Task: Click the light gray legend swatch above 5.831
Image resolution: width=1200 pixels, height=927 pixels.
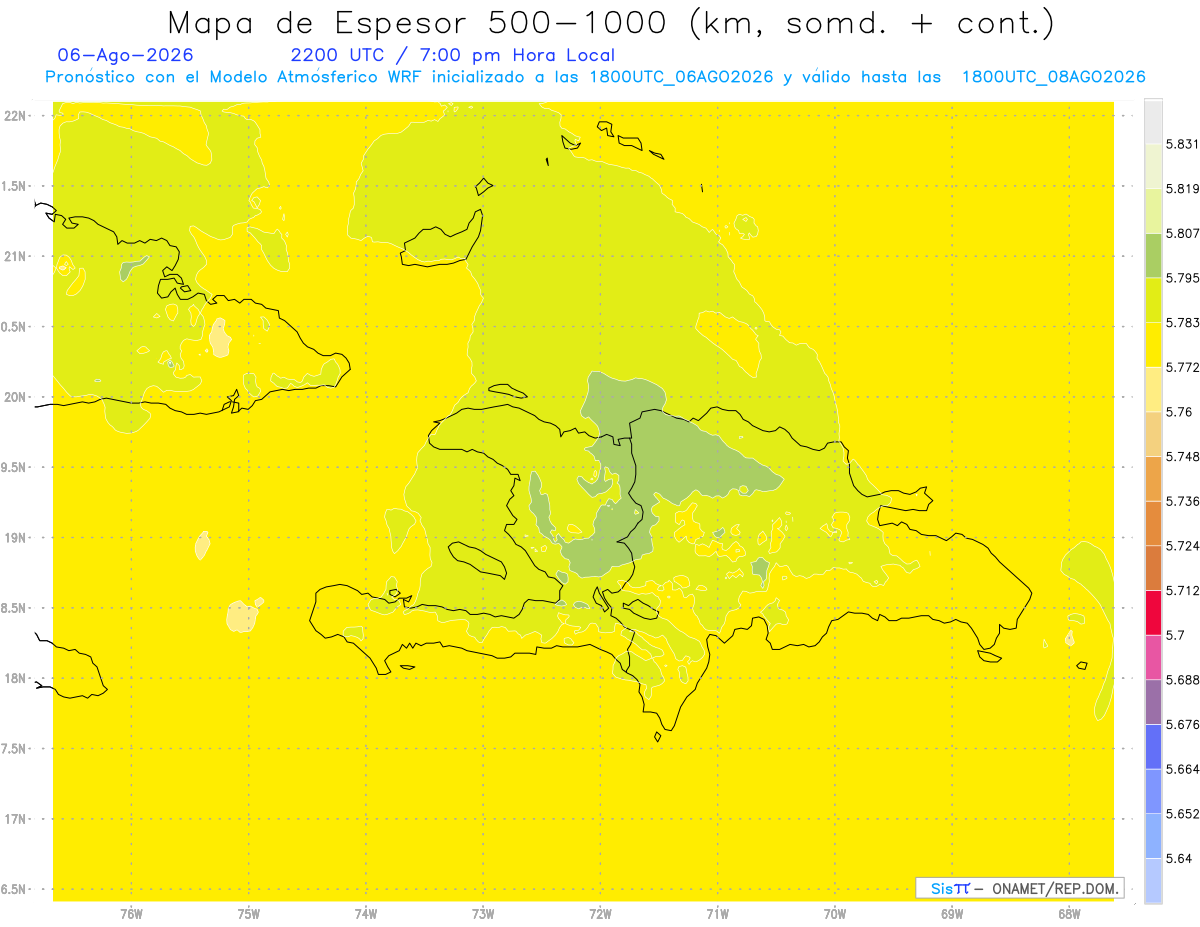Action: [x=1153, y=121]
